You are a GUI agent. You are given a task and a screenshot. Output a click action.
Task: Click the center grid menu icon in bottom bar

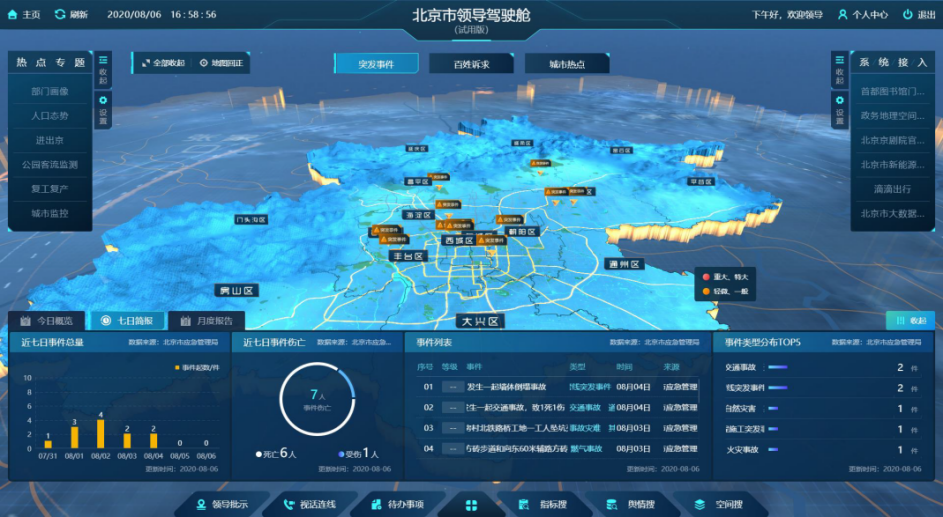pos(471,504)
